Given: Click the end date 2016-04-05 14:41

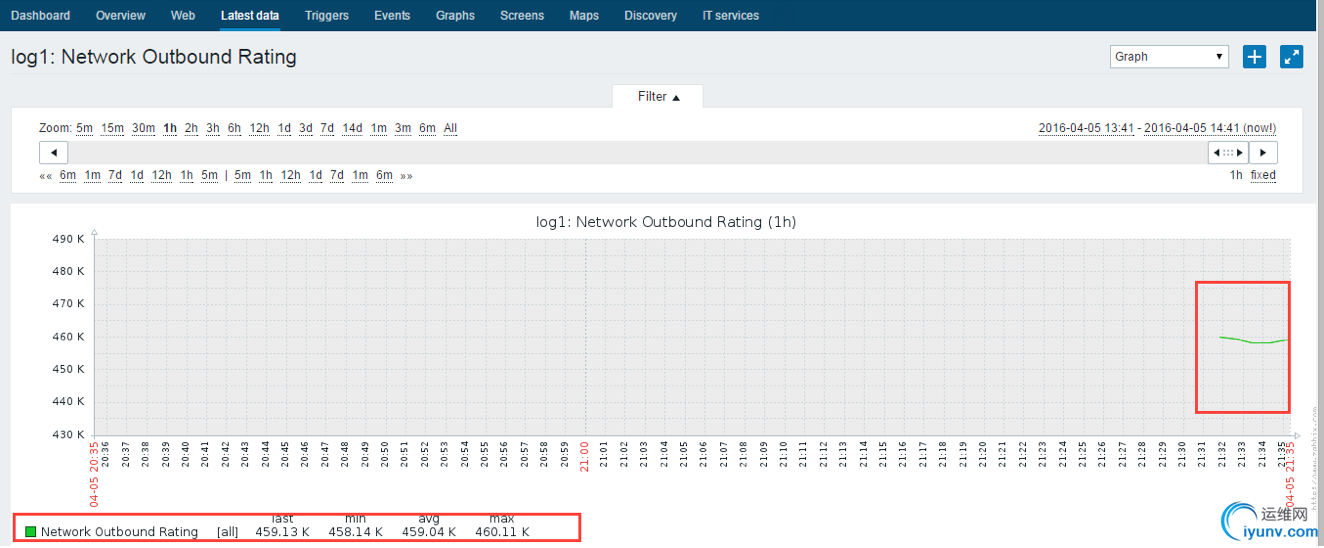Looking at the screenshot, I should click(x=1210, y=128).
